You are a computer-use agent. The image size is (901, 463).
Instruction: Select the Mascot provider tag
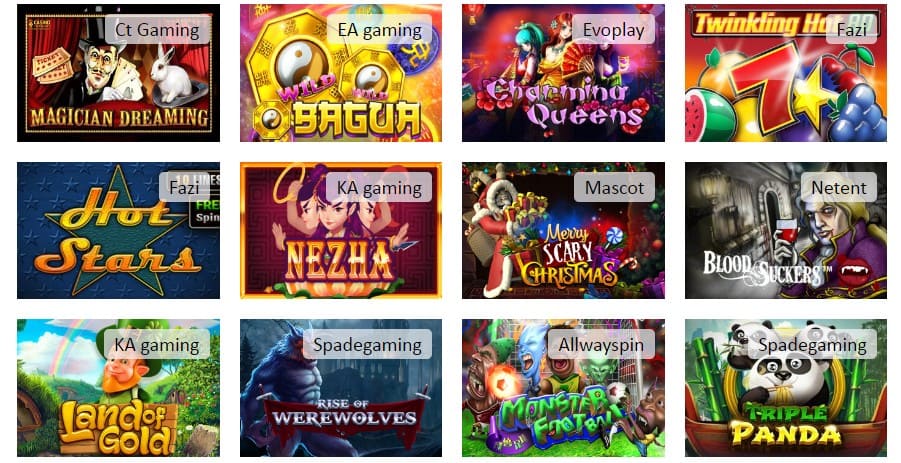[x=614, y=187]
